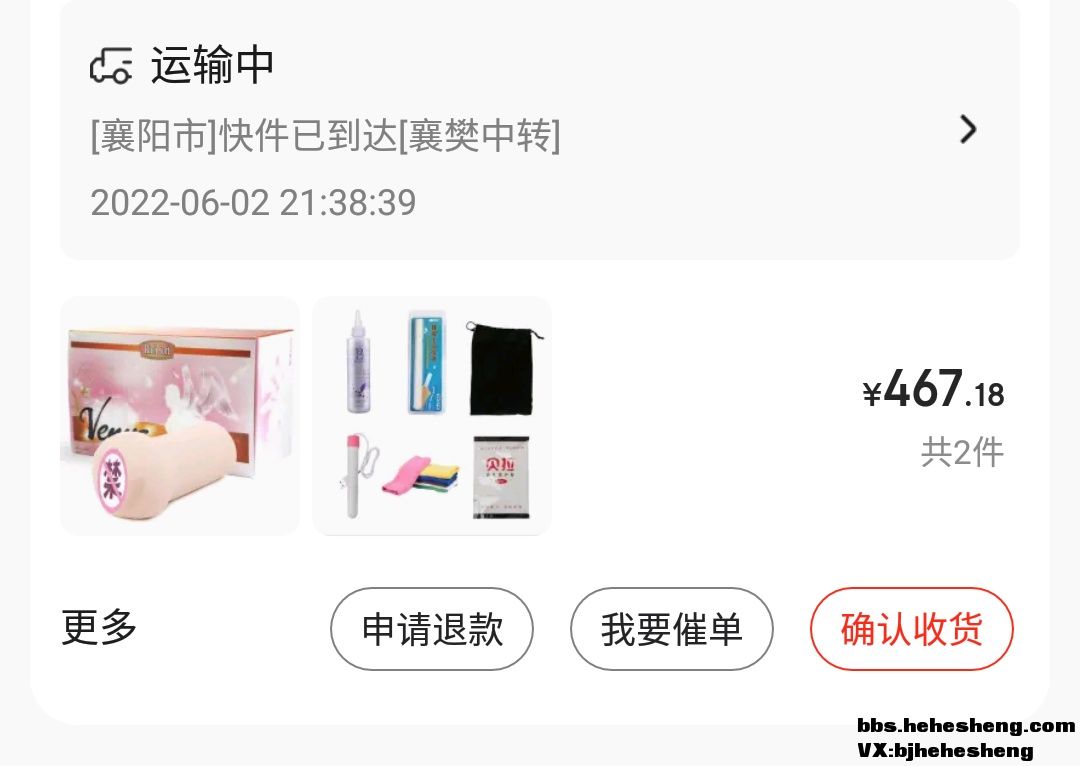Tap the blue packaged item image

click(427, 362)
